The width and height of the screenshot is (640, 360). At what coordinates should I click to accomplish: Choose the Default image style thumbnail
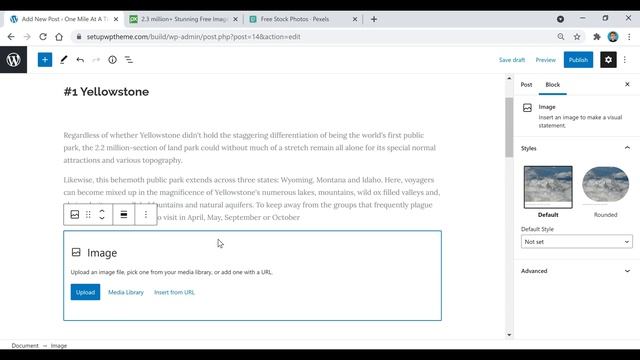[548, 187]
